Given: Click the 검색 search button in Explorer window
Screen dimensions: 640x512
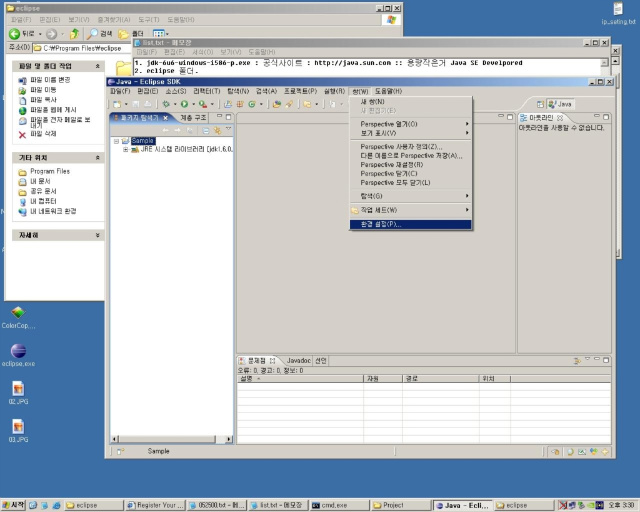Looking at the screenshot, I should point(99,34).
